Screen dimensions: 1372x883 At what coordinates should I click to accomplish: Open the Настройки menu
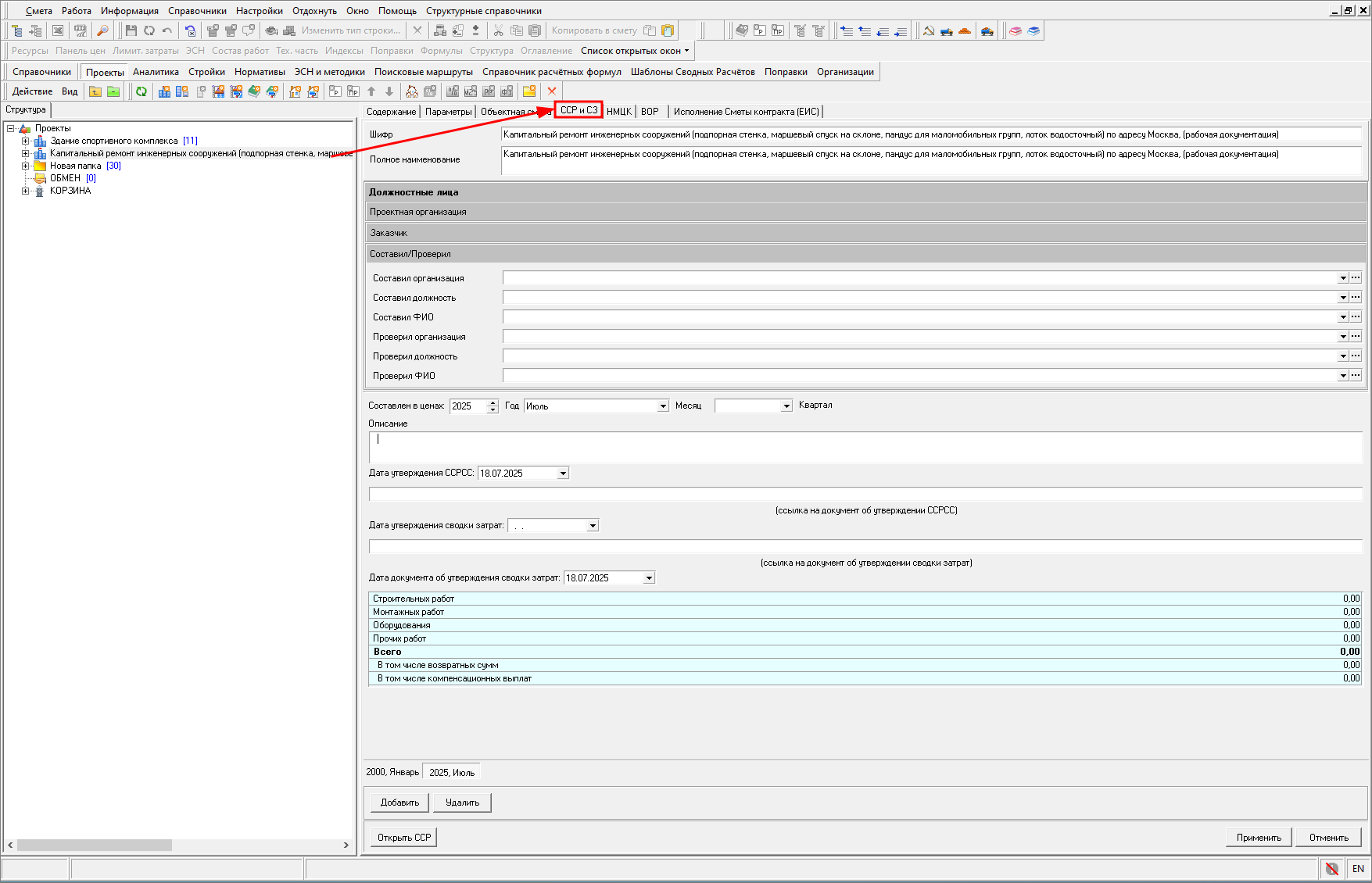tap(259, 11)
